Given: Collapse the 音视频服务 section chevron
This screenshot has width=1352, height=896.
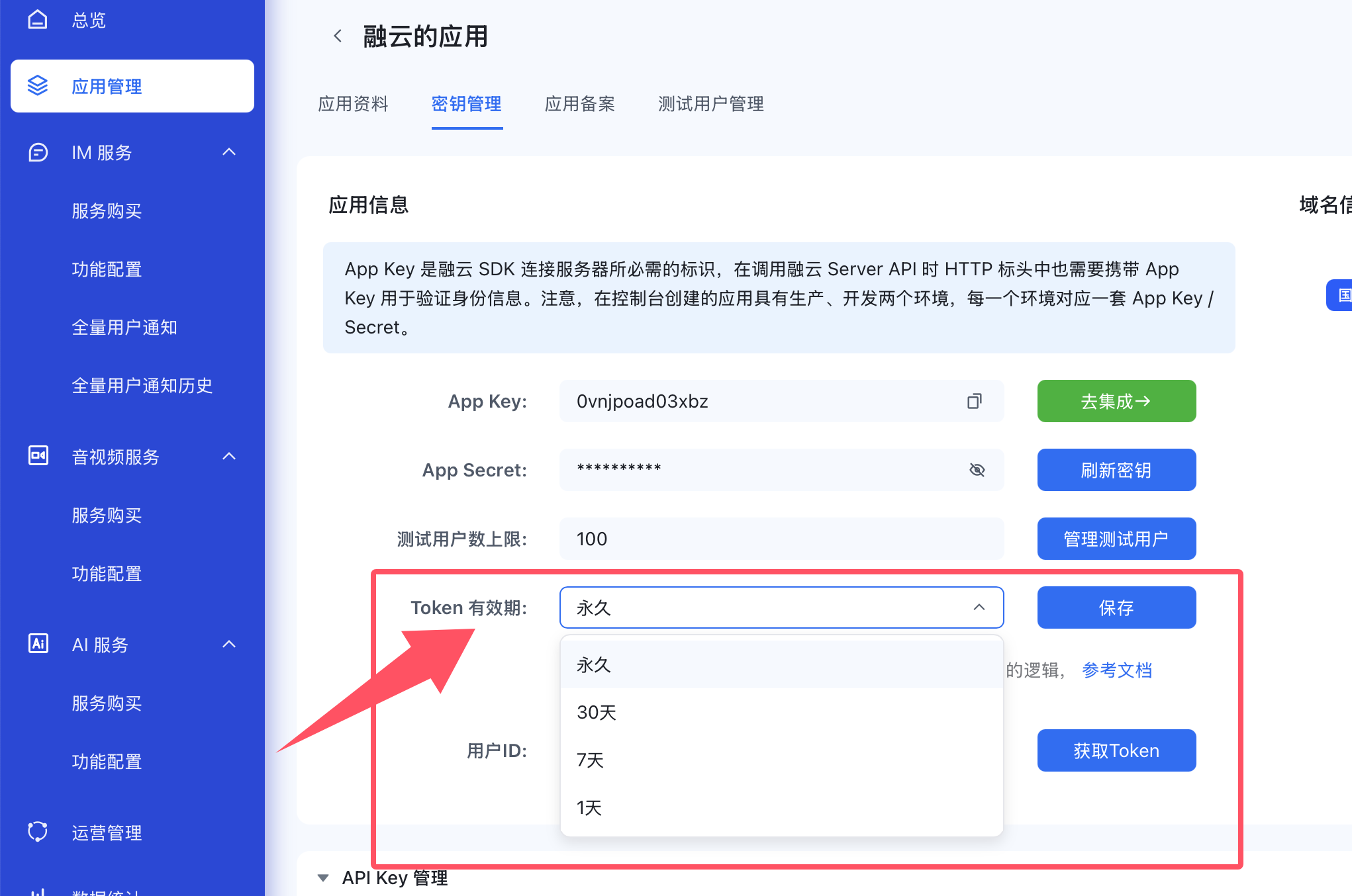Looking at the screenshot, I should (229, 456).
